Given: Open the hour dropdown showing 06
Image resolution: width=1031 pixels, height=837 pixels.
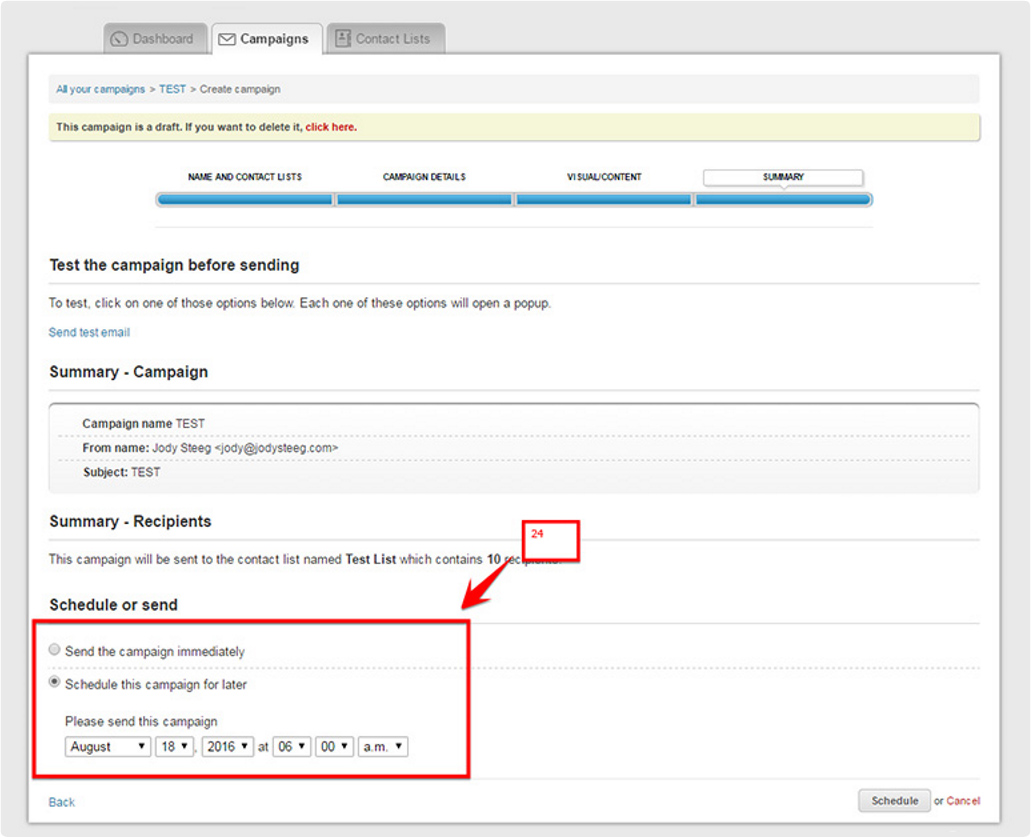Looking at the screenshot, I should [291, 746].
